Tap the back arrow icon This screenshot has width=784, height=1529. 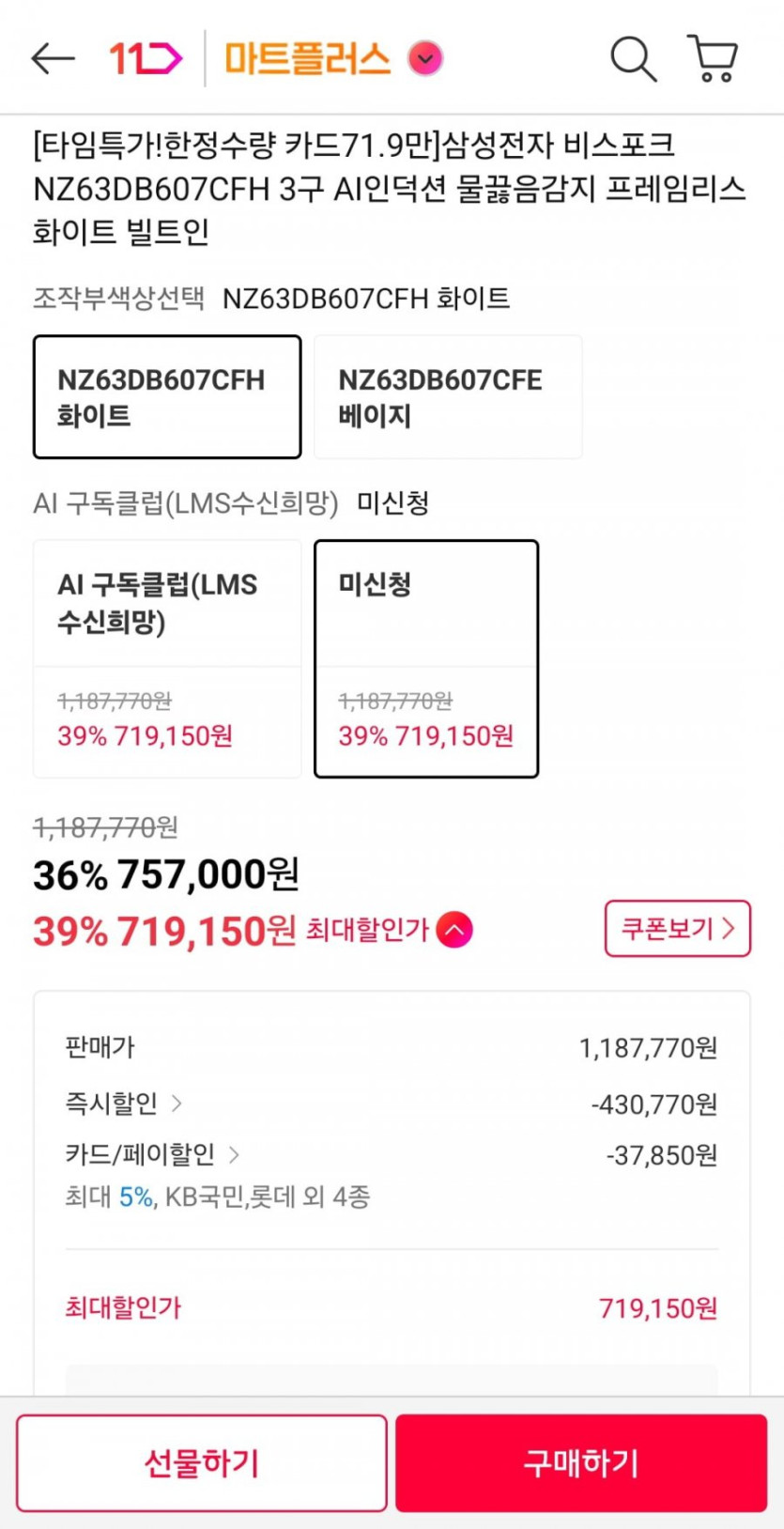tap(53, 58)
